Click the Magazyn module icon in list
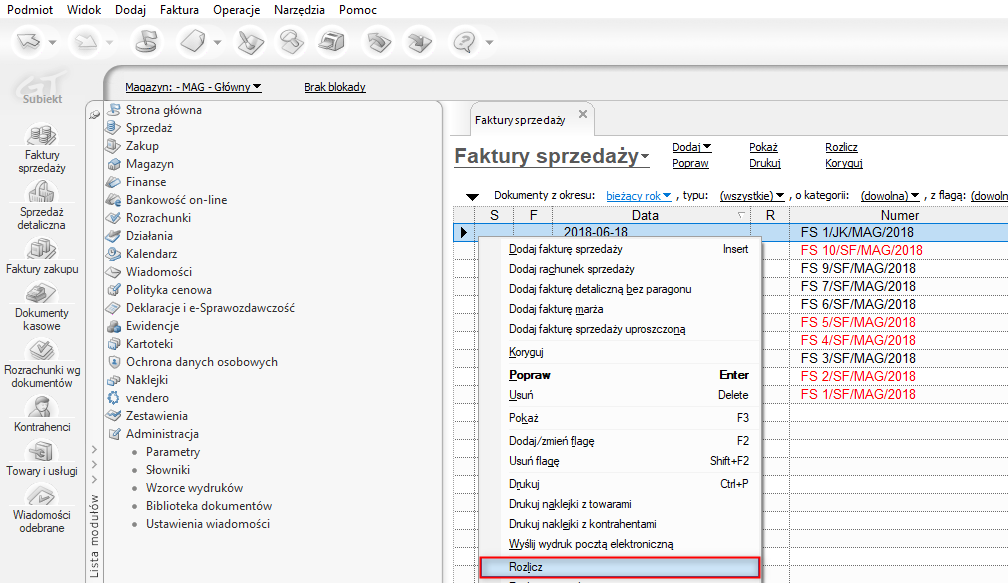The height and width of the screenshot is (583, 1008). click(114, 164)
